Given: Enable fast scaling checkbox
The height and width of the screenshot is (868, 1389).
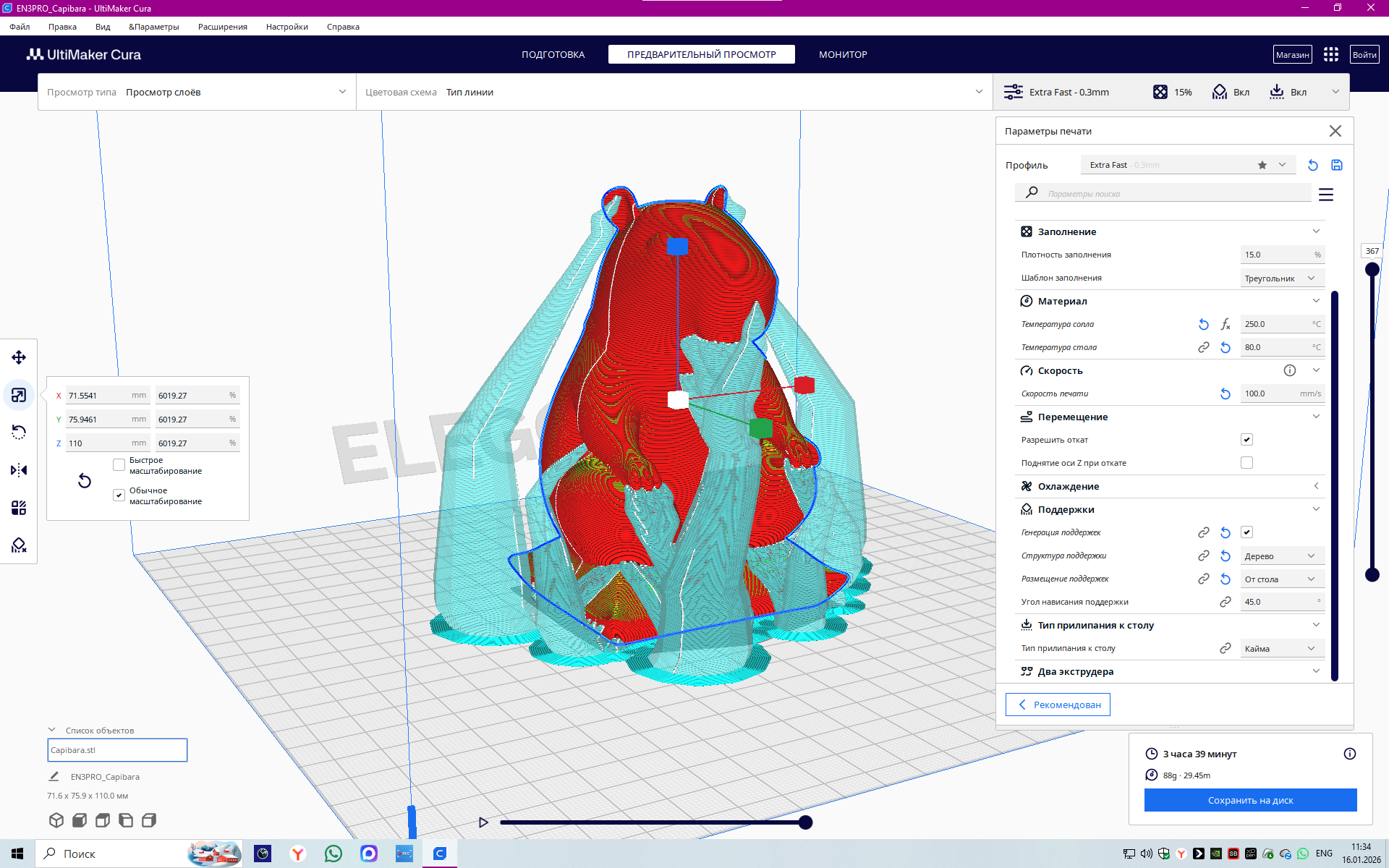Looking at the screenshot, I should [119, 465].
